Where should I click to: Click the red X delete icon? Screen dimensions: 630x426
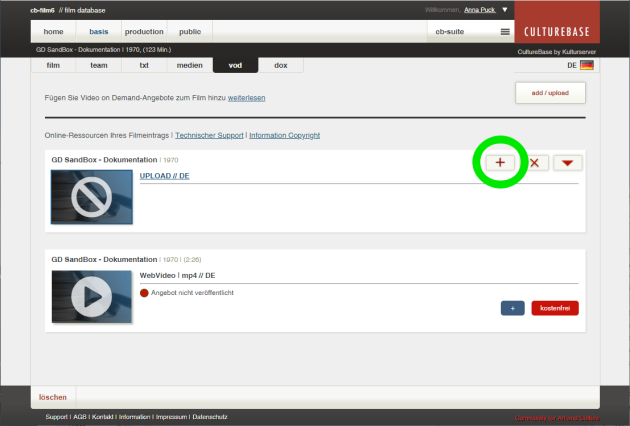[534, 163]
